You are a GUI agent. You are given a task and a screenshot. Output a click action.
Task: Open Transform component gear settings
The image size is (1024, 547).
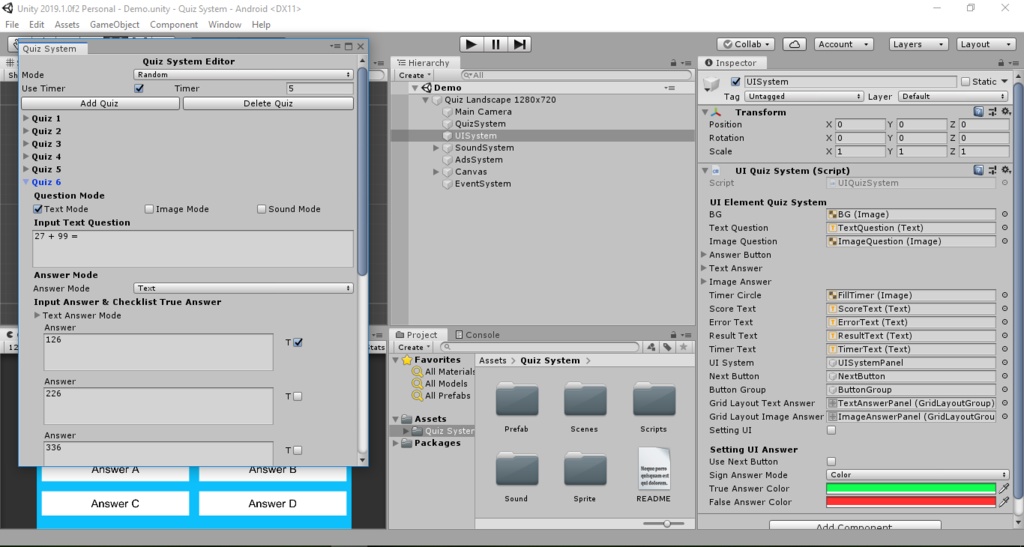(x=1006, y=112)
